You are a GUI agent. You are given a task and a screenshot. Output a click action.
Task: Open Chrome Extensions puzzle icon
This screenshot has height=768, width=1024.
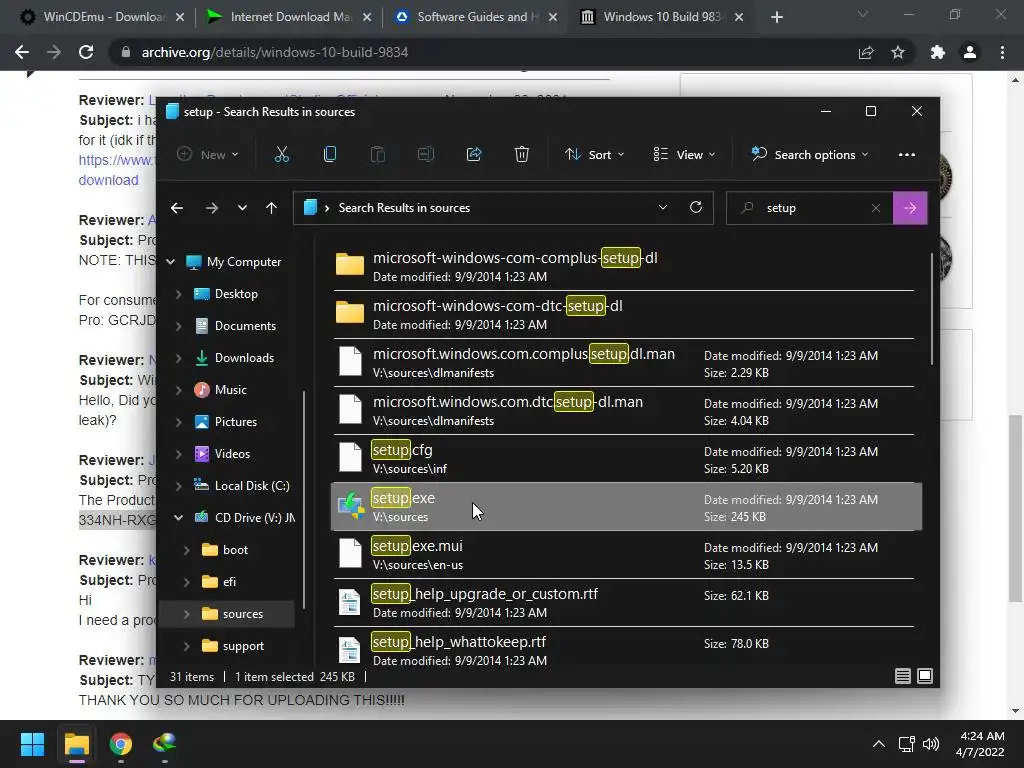click(938, 52)
